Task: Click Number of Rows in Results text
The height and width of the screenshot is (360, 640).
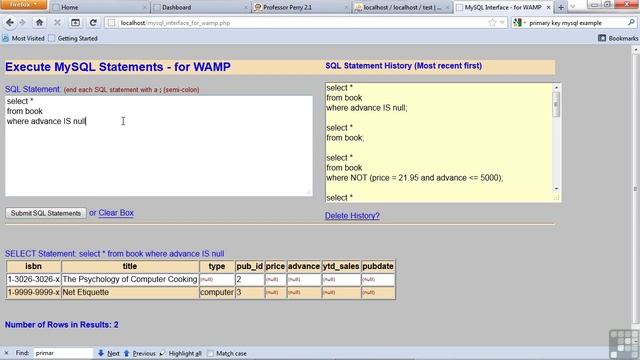Action: tap(62, 325)
